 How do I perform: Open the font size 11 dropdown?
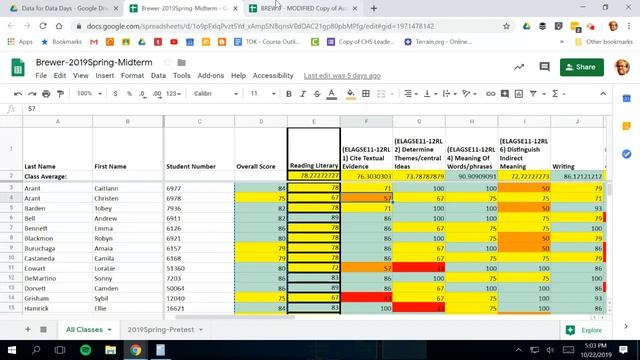pyautogui.click(x=263, y=94)
